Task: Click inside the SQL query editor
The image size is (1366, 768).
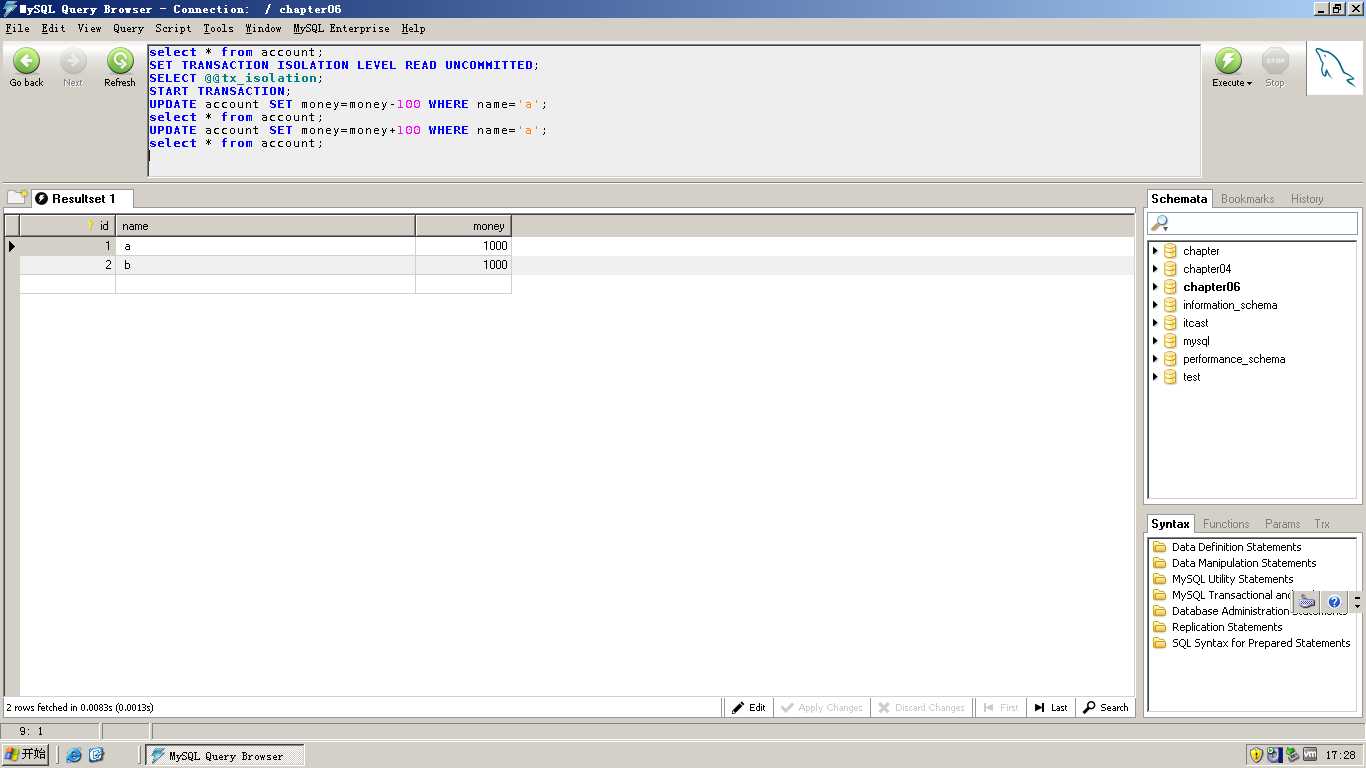Action: [x=674, y=110]
